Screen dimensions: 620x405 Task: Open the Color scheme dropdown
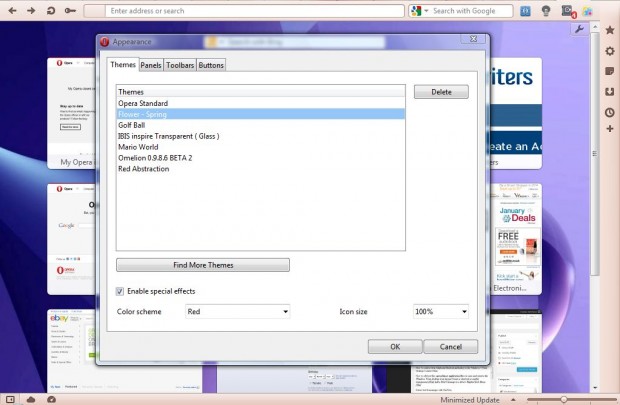[238, 312]
